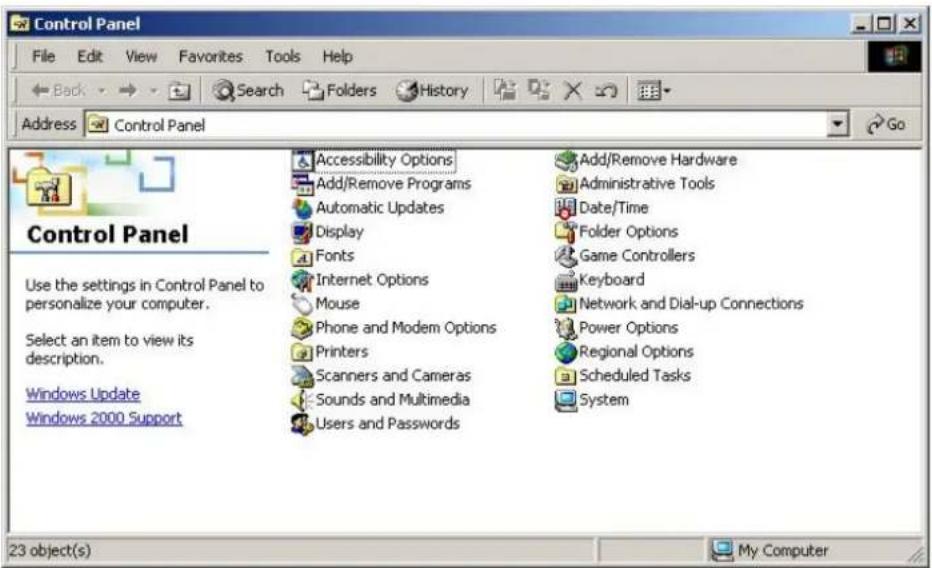Image resolution: width=932 pixels, height=568 pixels.
Task: Toggle the Folders pane button
Action: 339,91
